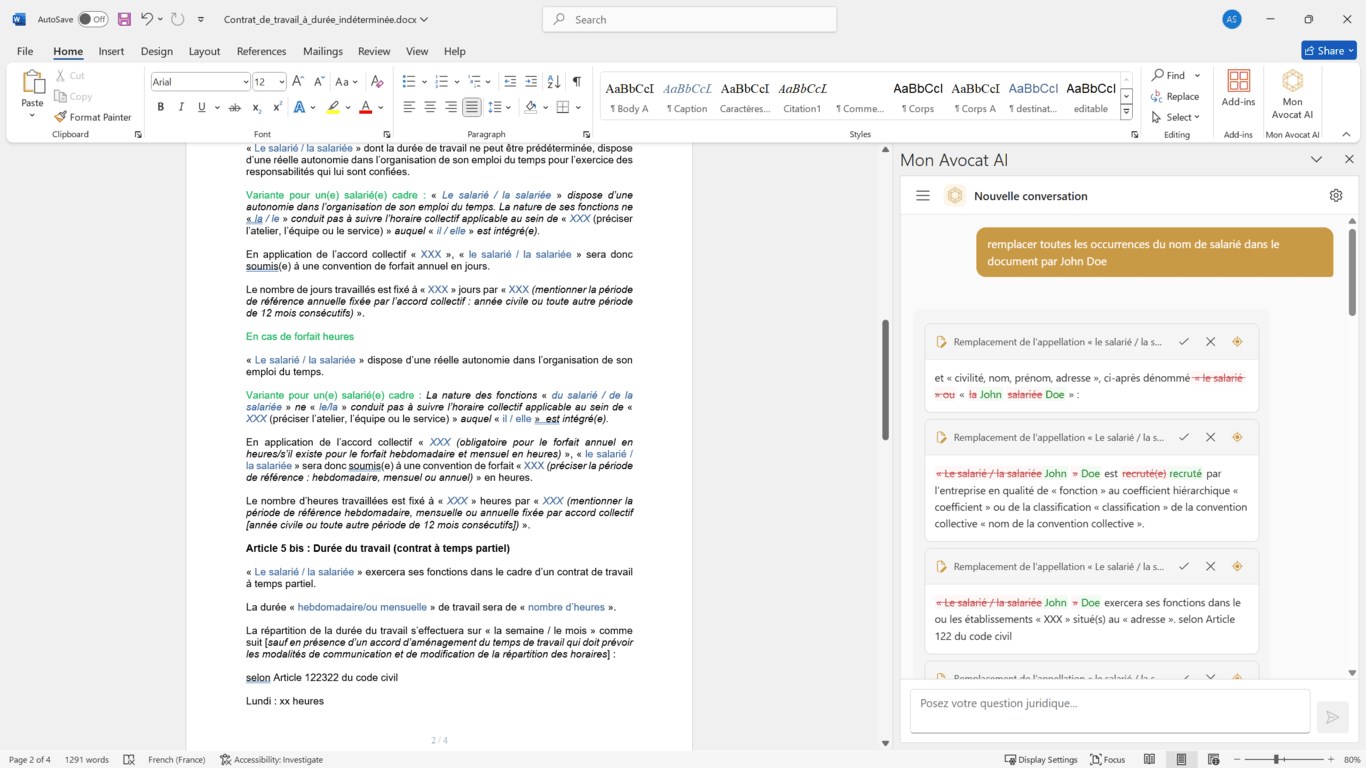1366x768 pixels.
Task: Click the Format Painter tool
Action: click(x=93, y=117)
